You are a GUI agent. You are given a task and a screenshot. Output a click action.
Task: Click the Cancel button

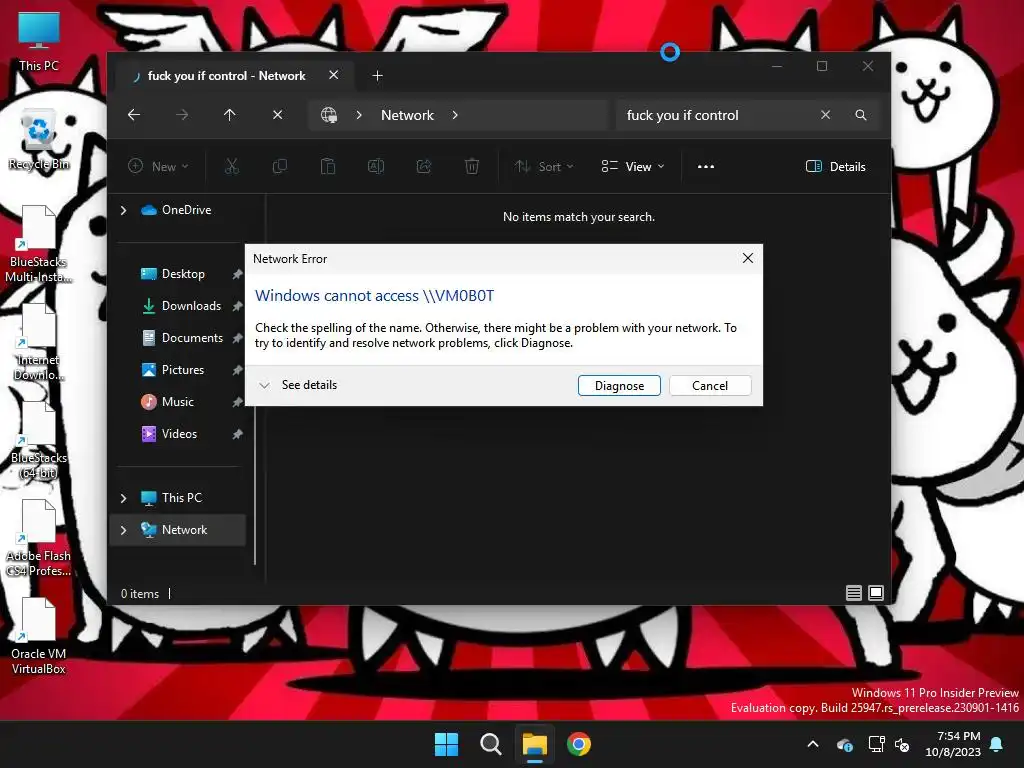710,385
